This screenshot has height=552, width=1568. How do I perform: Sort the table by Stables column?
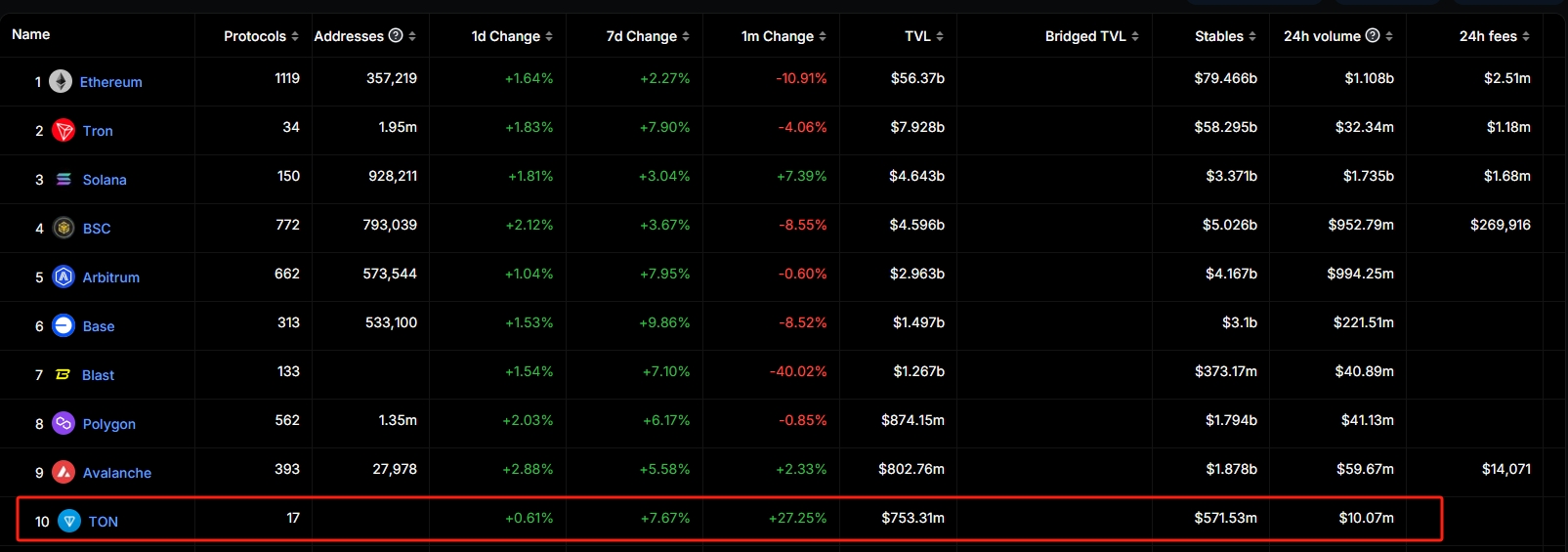click(x=1225, y=36)
